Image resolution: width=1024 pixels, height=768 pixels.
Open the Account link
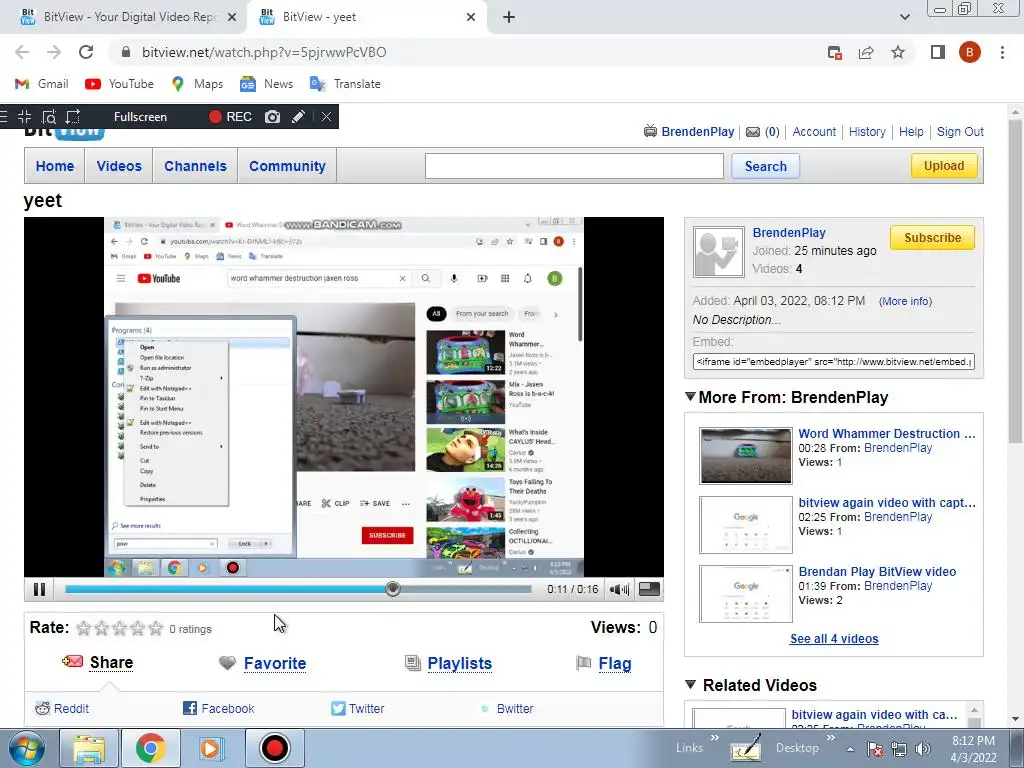click(814, 131)
